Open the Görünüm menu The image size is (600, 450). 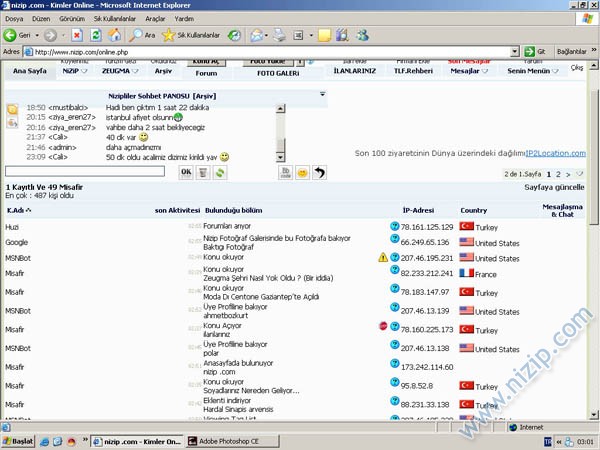pos(72,19)
